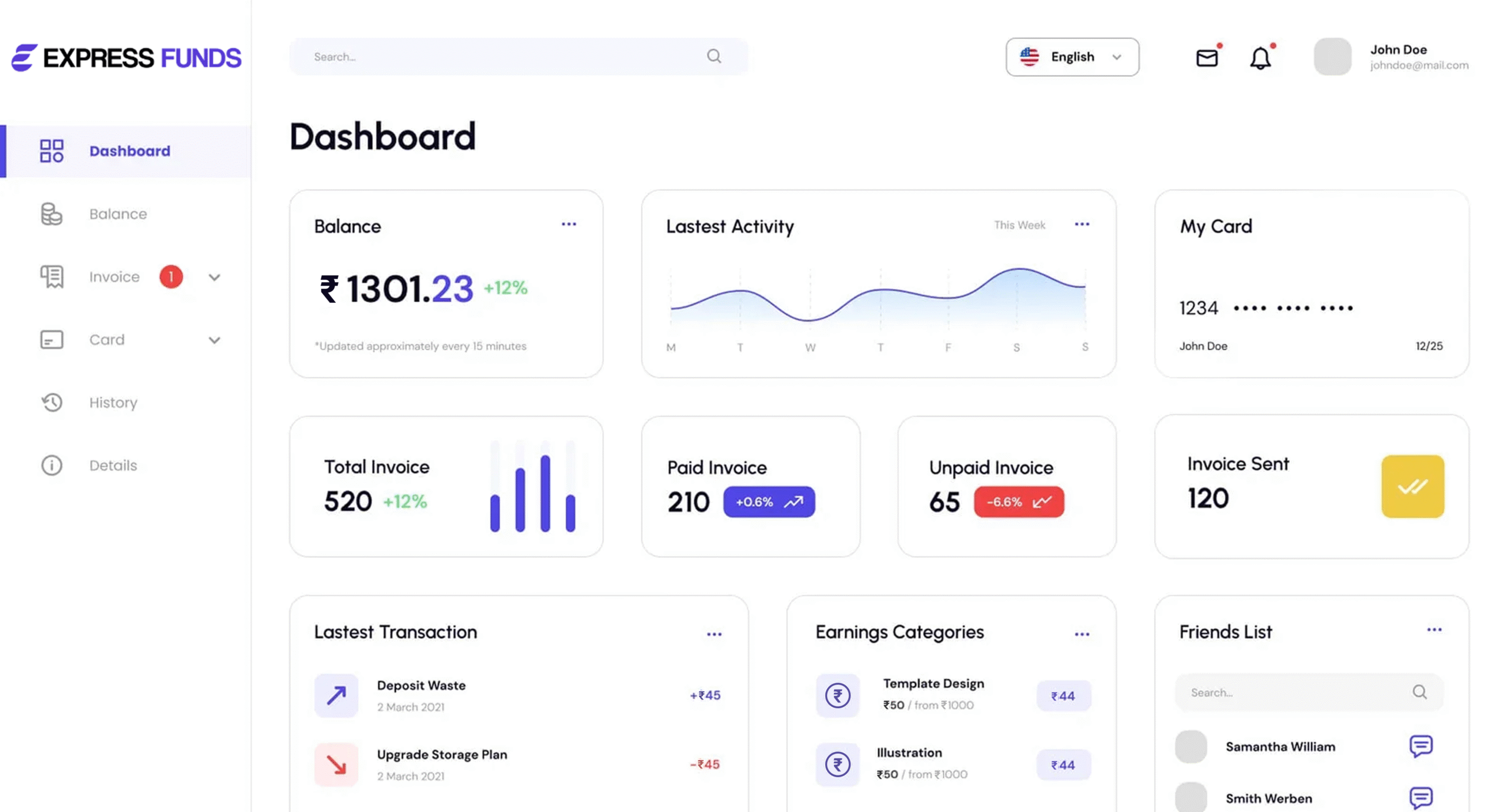Click the Deposit Waste arrow icon

coord(336,695)
